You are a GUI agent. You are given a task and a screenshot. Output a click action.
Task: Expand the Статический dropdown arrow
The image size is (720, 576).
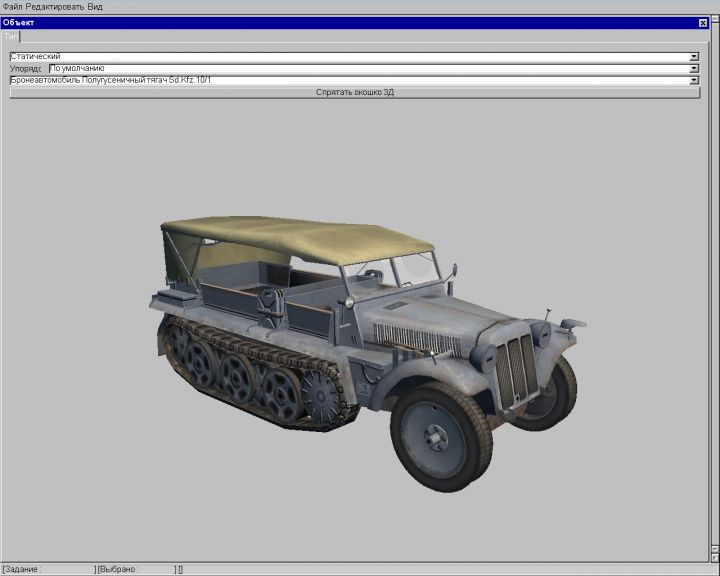(694, 57)
